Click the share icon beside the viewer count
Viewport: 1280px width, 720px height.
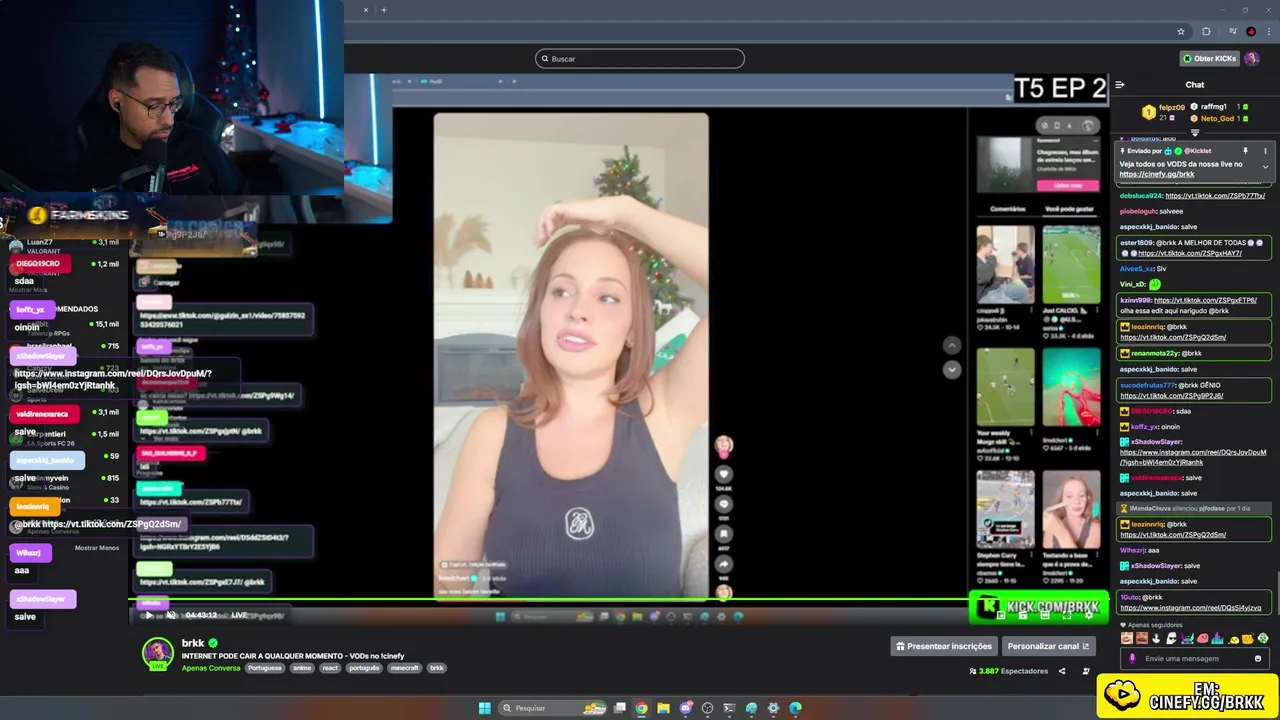coord(1062,671)
